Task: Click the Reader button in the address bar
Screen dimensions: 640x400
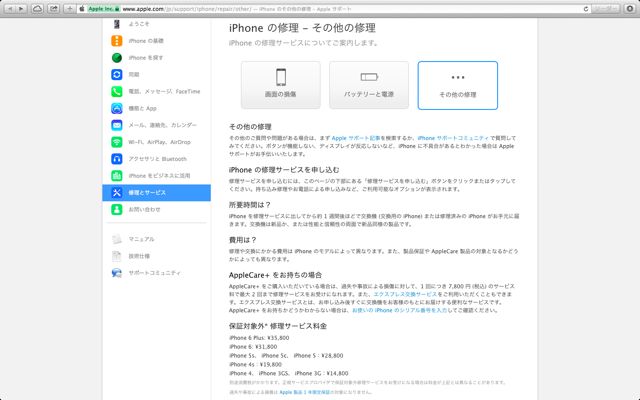Action: tap(605, 9)
